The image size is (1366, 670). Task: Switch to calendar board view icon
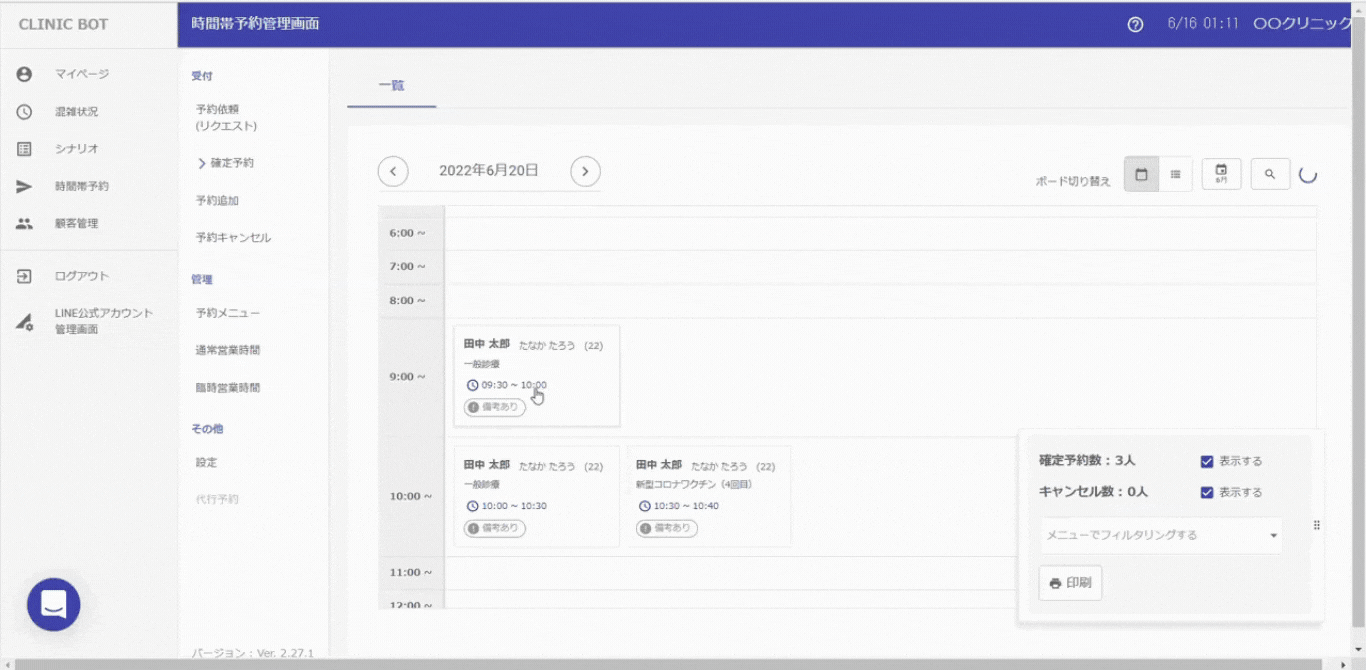[1141, 174]
